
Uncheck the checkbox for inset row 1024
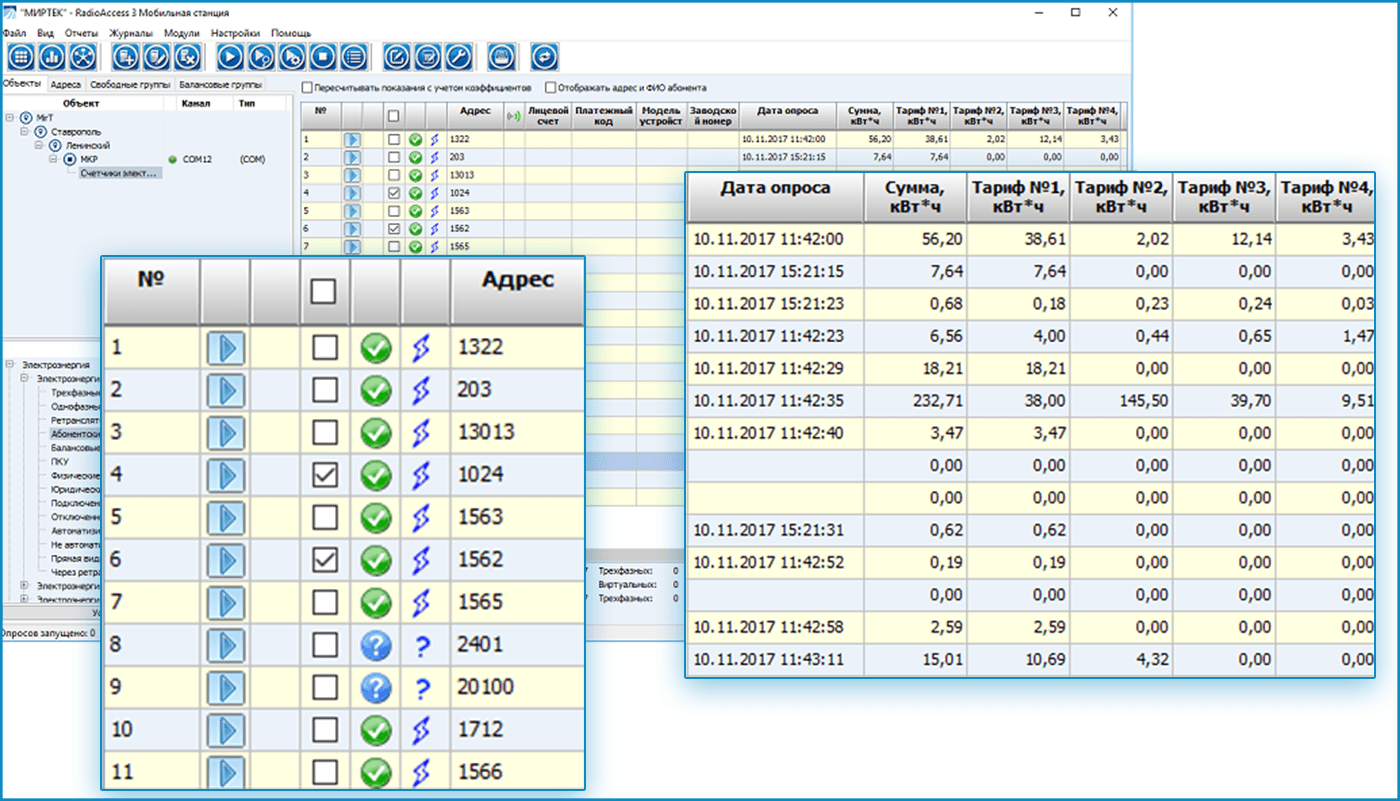pyautogui.click(x=324, y=475)
